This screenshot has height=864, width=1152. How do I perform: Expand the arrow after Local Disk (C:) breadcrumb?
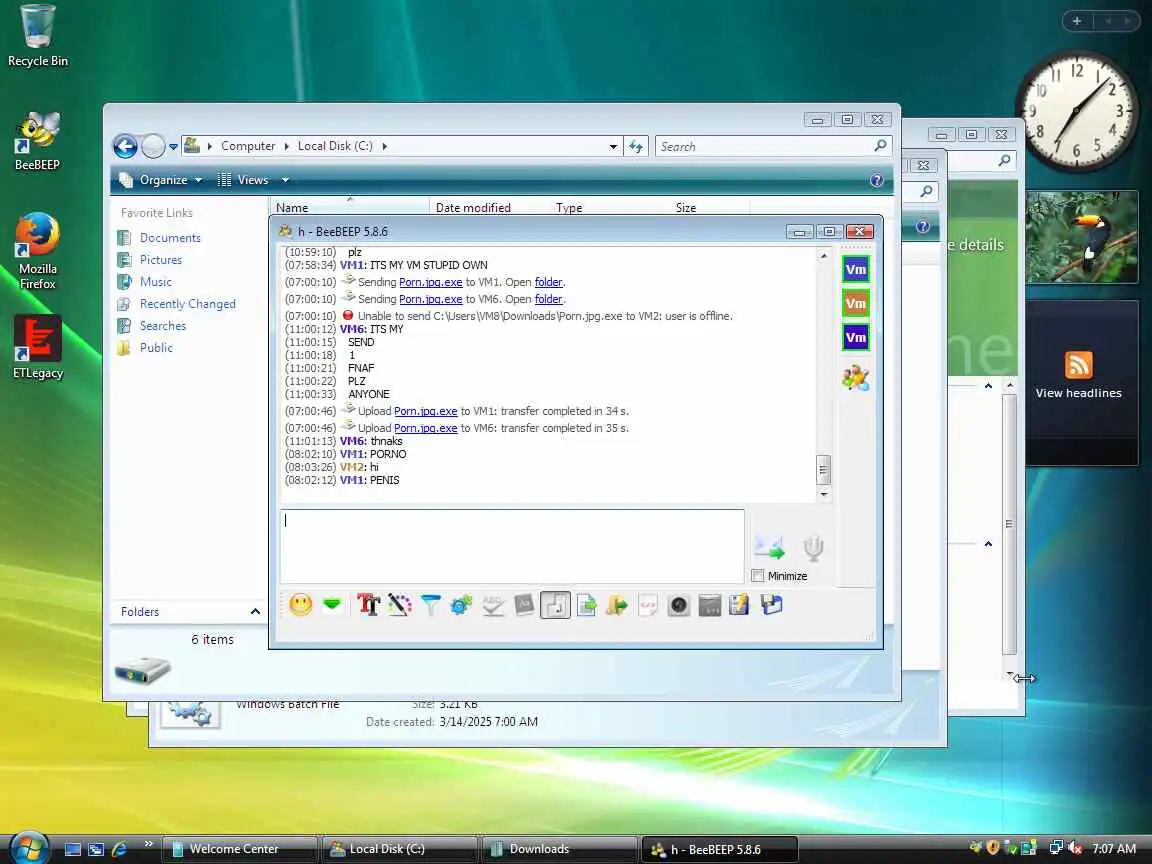[x=384, y=146]
